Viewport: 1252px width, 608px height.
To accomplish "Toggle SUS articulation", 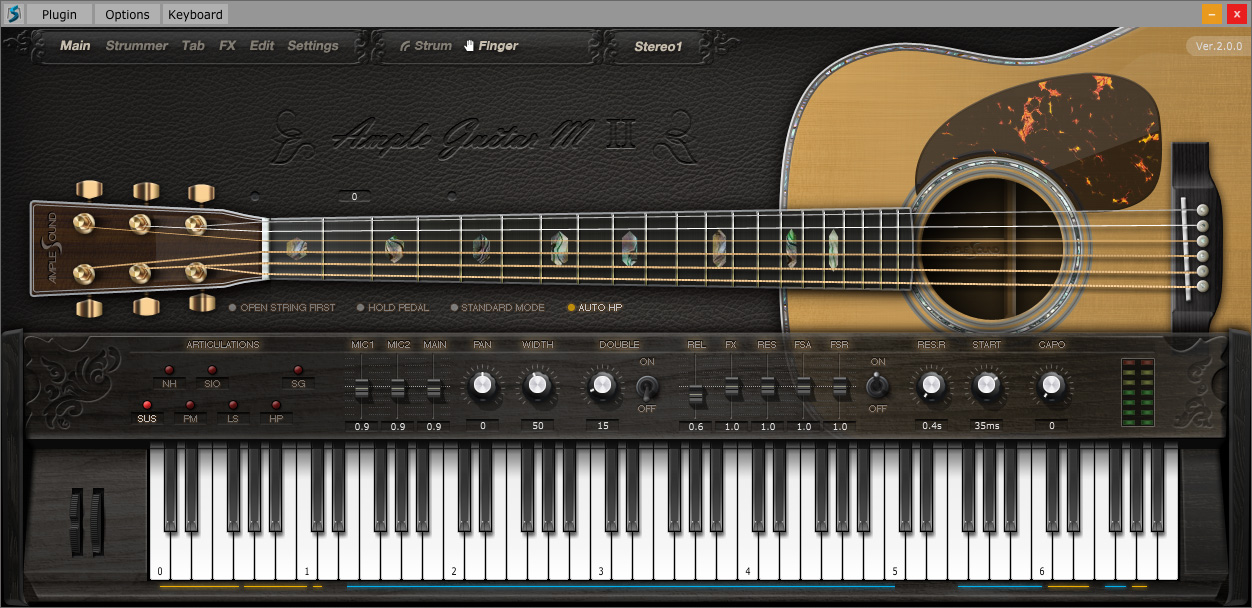I will click(x=147, y=413).
